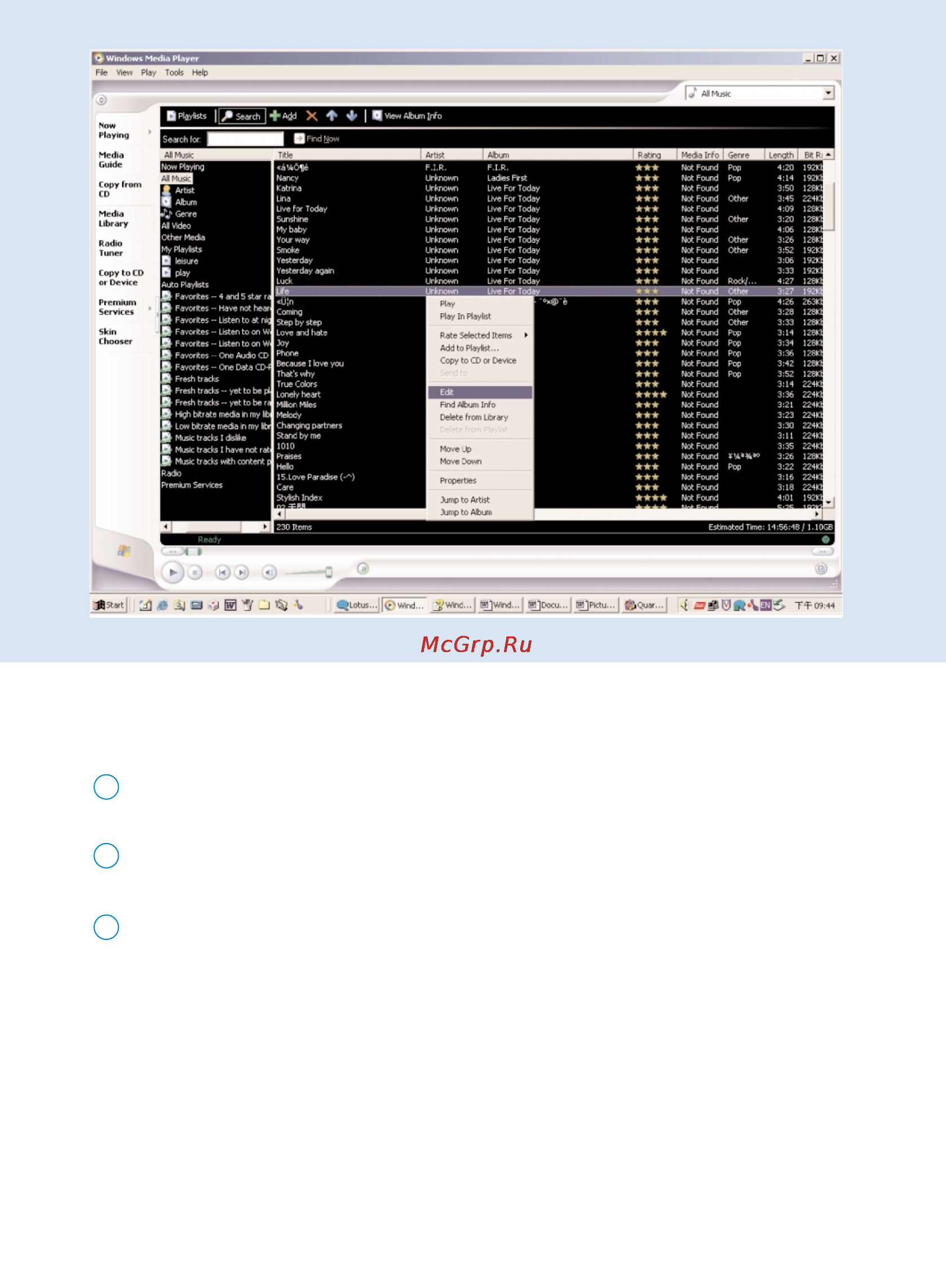Toggle the Mute speaker button

click(x=269, y=572)
